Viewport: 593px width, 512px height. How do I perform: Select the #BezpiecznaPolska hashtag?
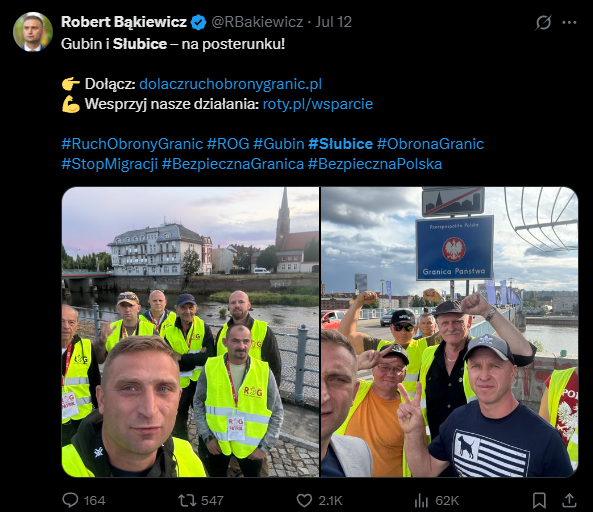coord(375,164)
